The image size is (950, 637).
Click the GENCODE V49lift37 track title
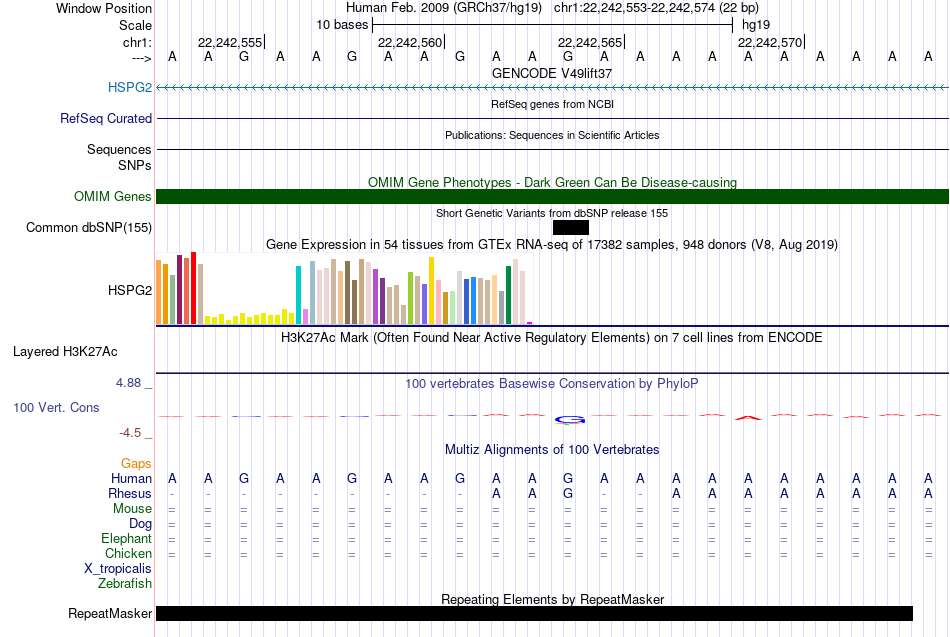point(552,73)
